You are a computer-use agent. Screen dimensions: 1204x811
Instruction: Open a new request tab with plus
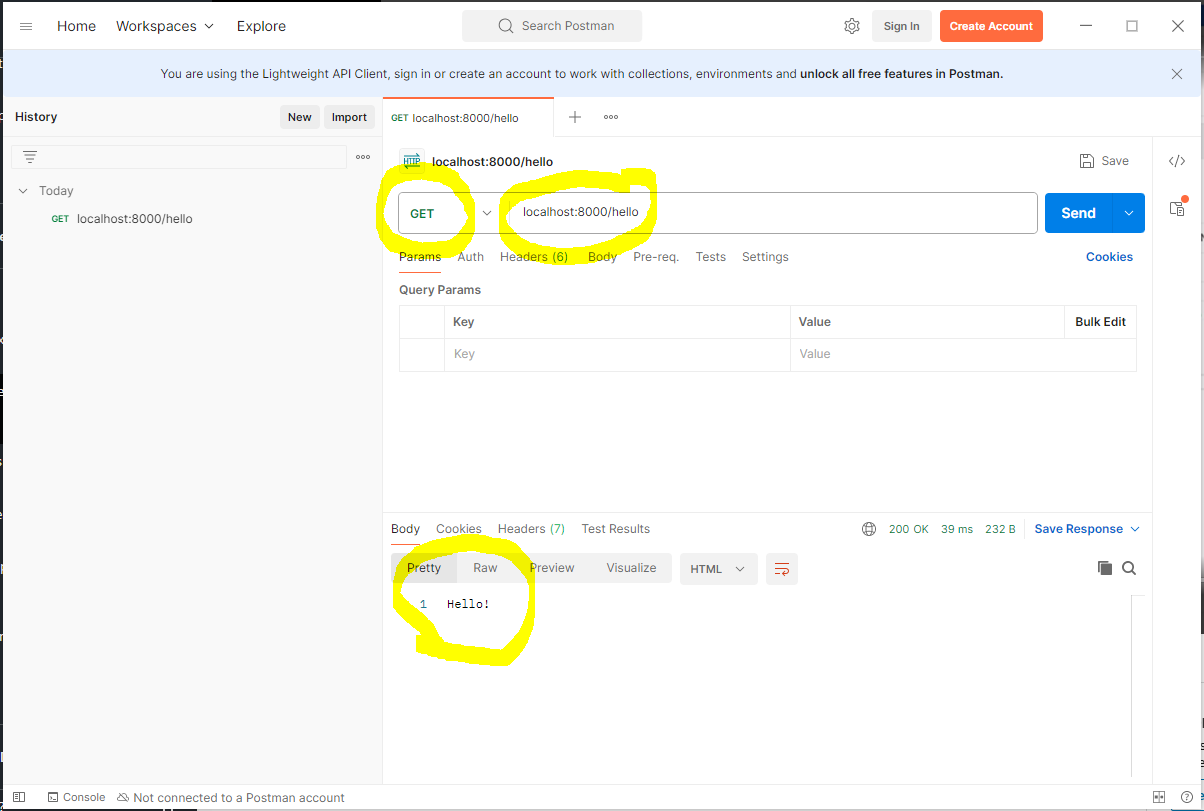click(x=575, y=117)
